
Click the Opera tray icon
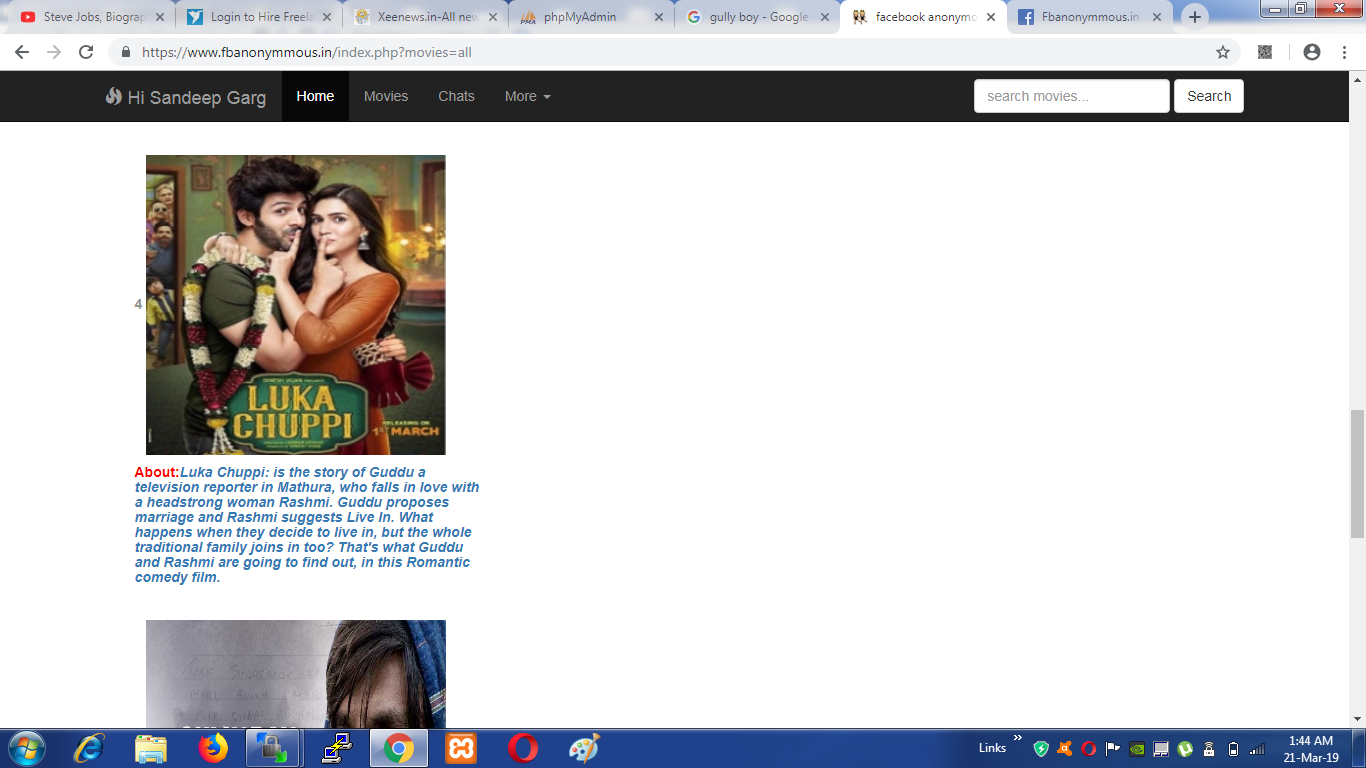click(1089, 749)
